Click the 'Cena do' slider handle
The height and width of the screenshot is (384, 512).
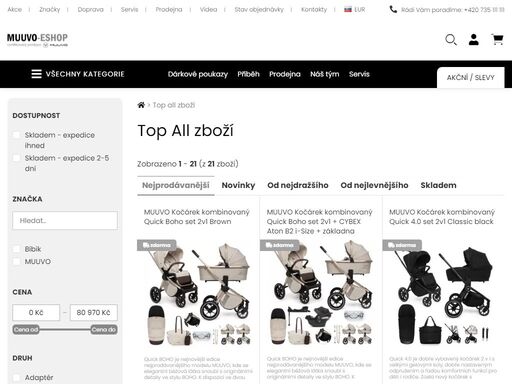pos(104,330)
